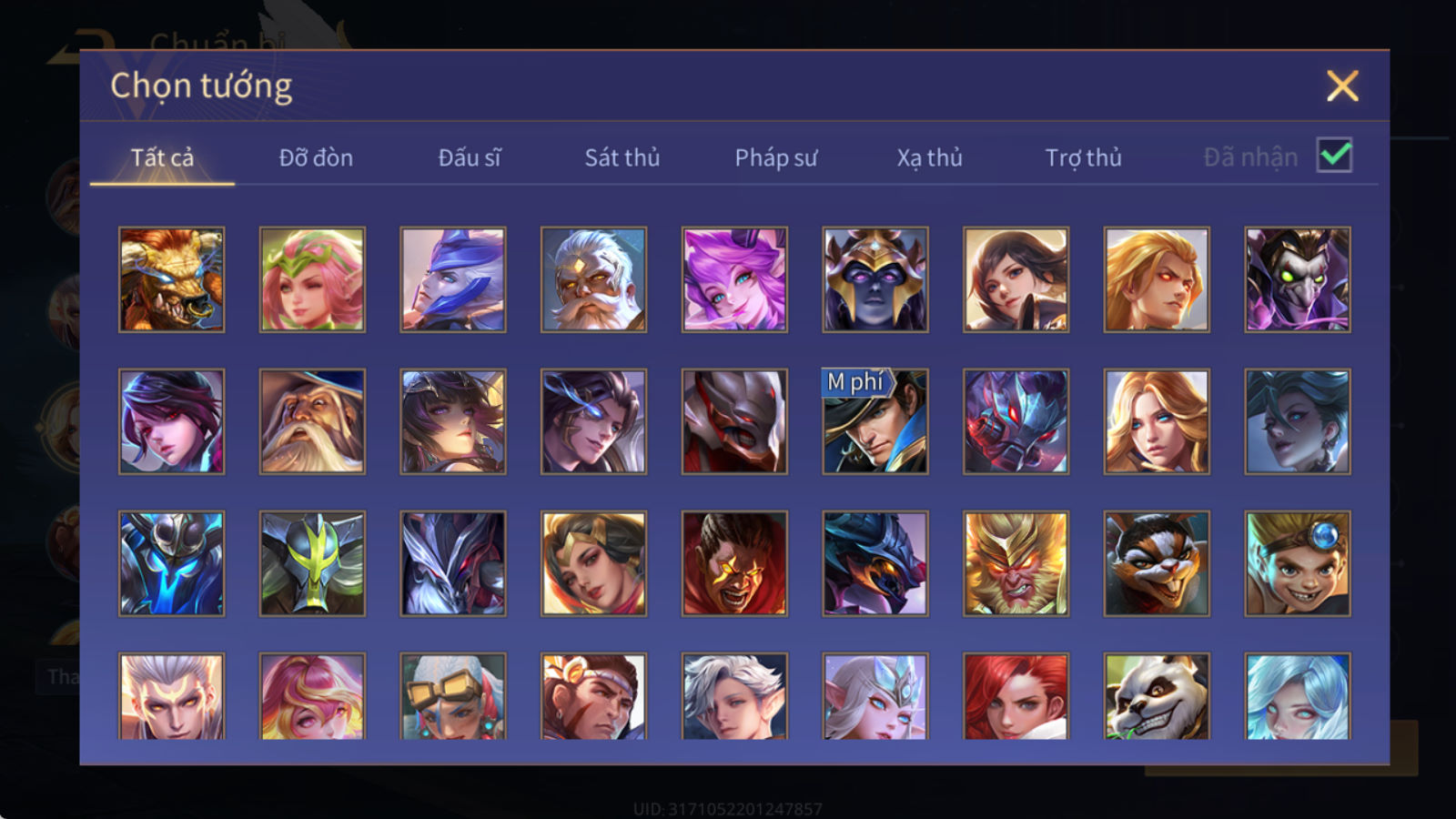Pick the goggles-wearing blue-haired hero
The width and height of the screenshot is (1456, 819).
(452, 696)
